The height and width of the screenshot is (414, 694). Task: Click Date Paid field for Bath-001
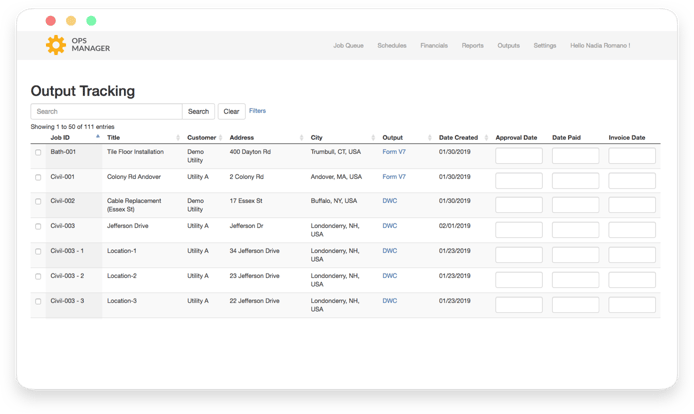575,156
